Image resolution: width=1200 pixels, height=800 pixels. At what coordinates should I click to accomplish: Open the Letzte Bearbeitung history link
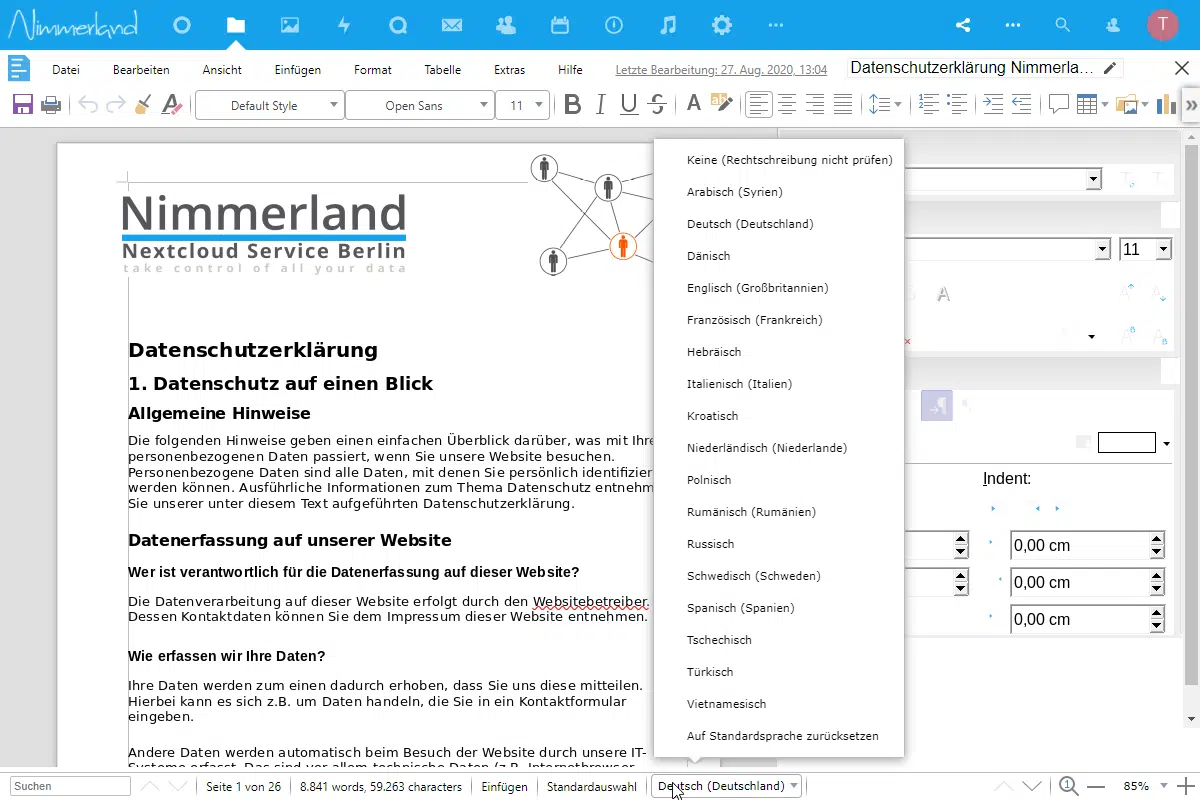[x=721, y=70]
